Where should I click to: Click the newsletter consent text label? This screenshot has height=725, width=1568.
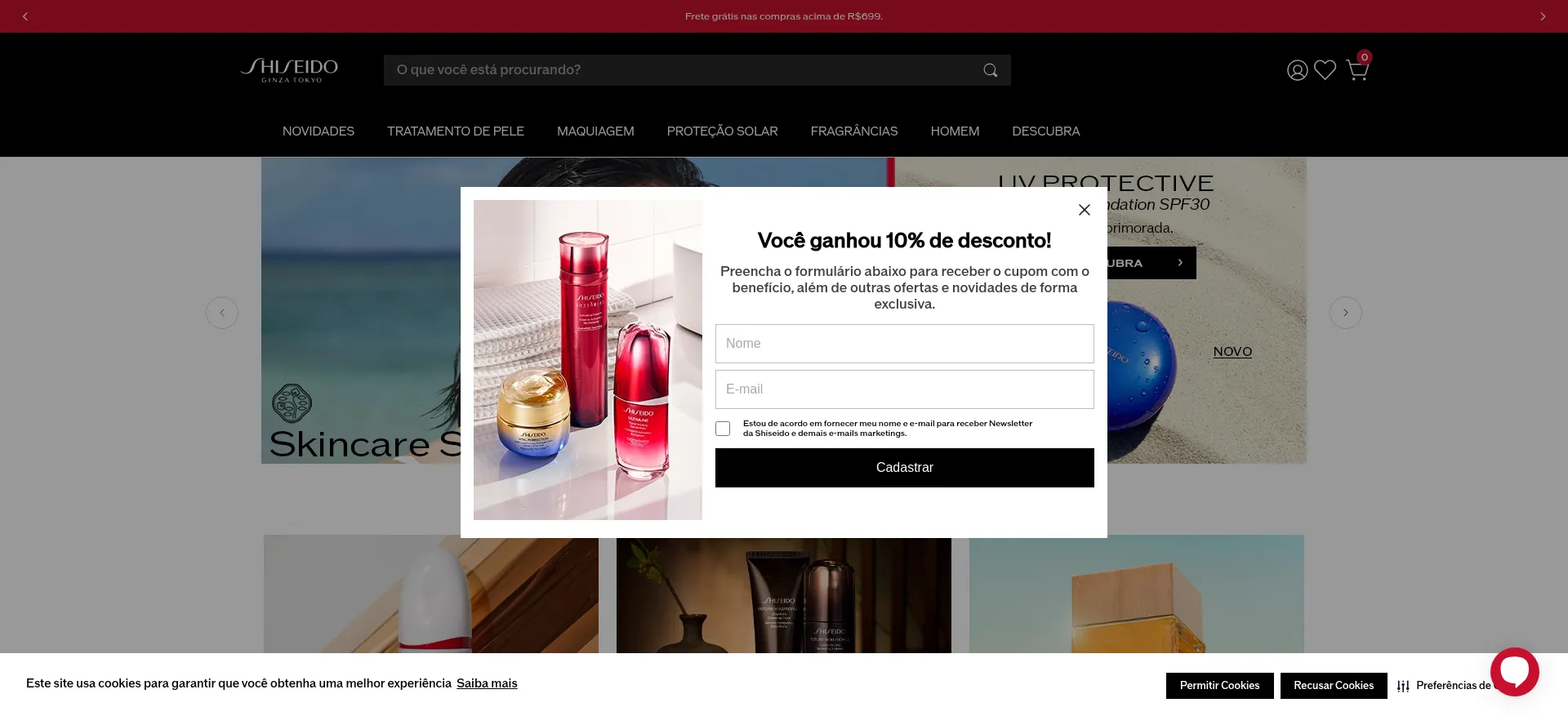888,429
